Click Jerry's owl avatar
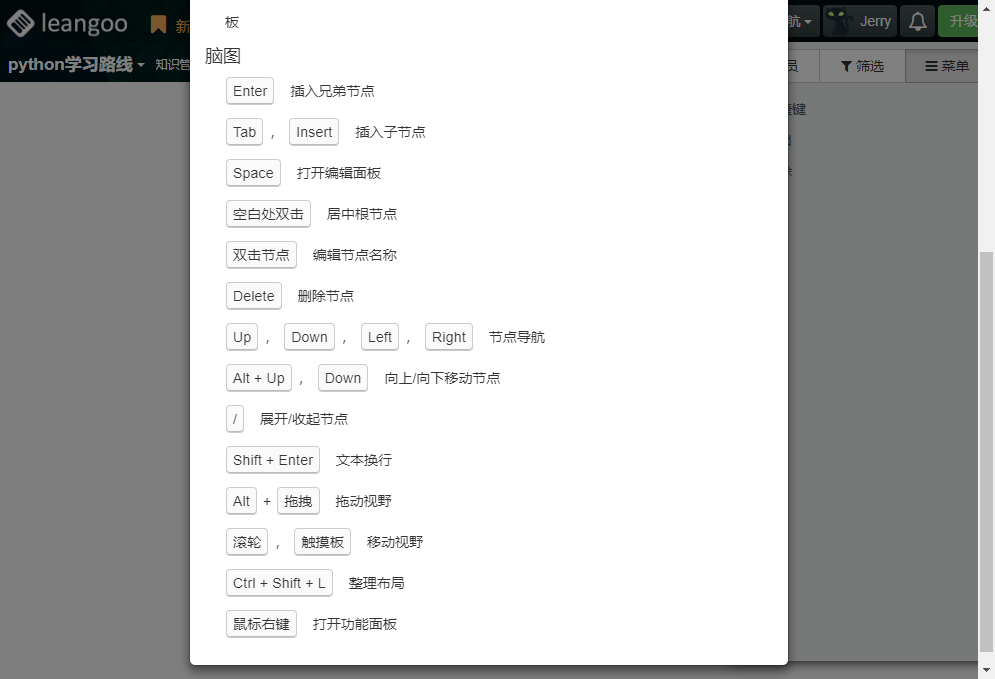 point(838,22)
